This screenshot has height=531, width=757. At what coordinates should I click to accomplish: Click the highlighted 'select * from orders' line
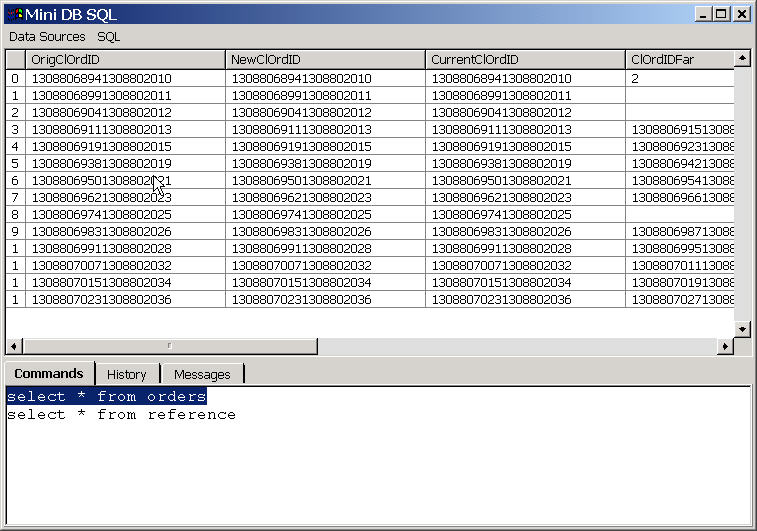[x=106, y=397]
